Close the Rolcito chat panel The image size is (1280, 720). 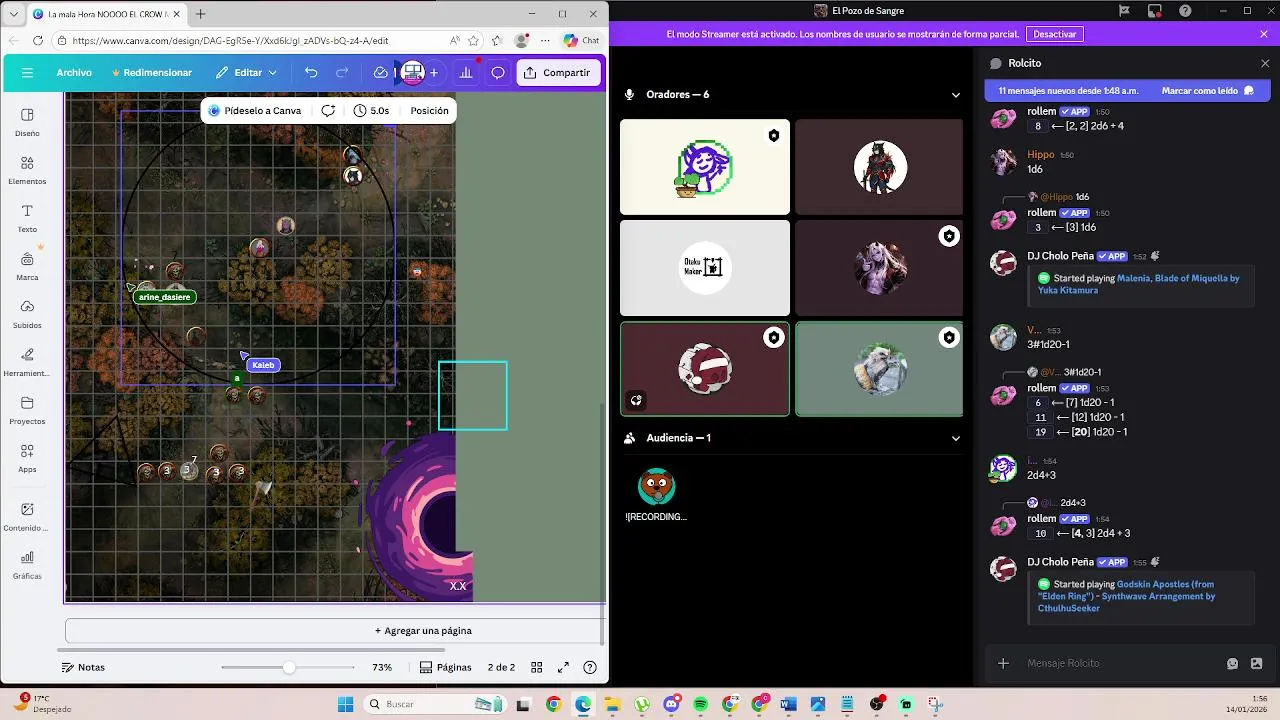tap(1265, 63)
